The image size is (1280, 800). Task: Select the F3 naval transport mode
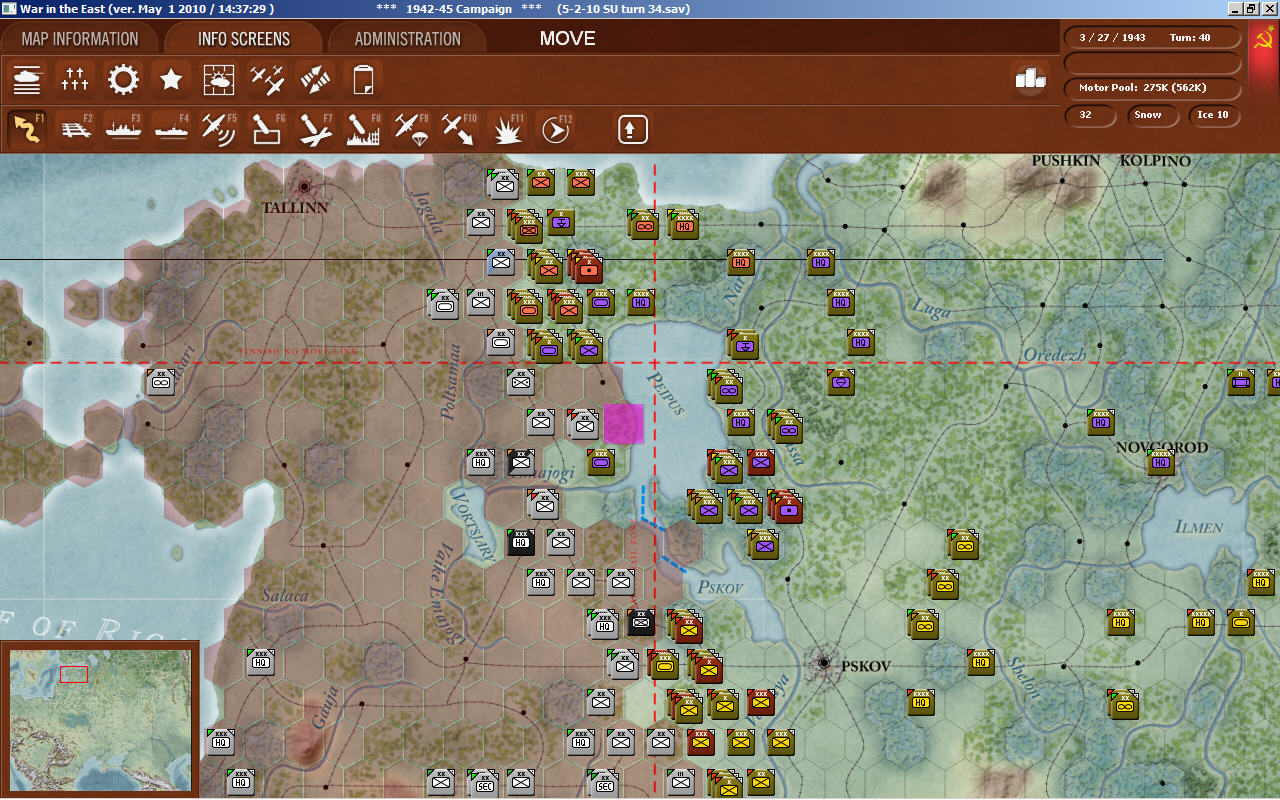[x=123, y=129]
